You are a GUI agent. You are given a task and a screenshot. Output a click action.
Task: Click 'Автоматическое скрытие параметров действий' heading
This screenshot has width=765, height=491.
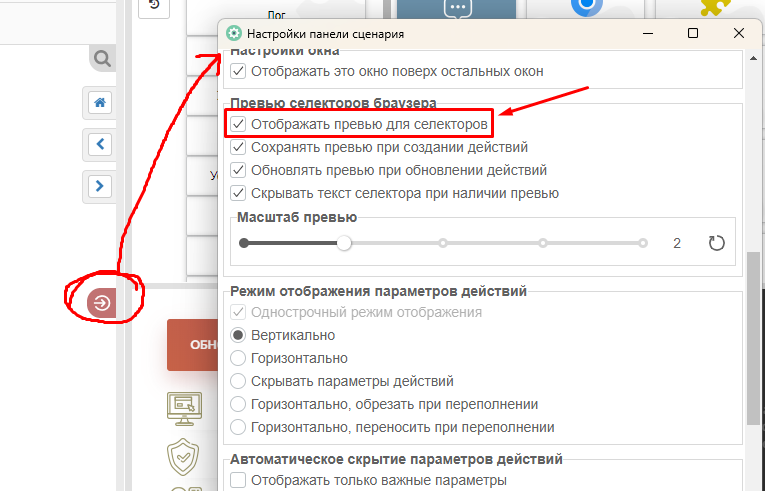pos(396,459)
